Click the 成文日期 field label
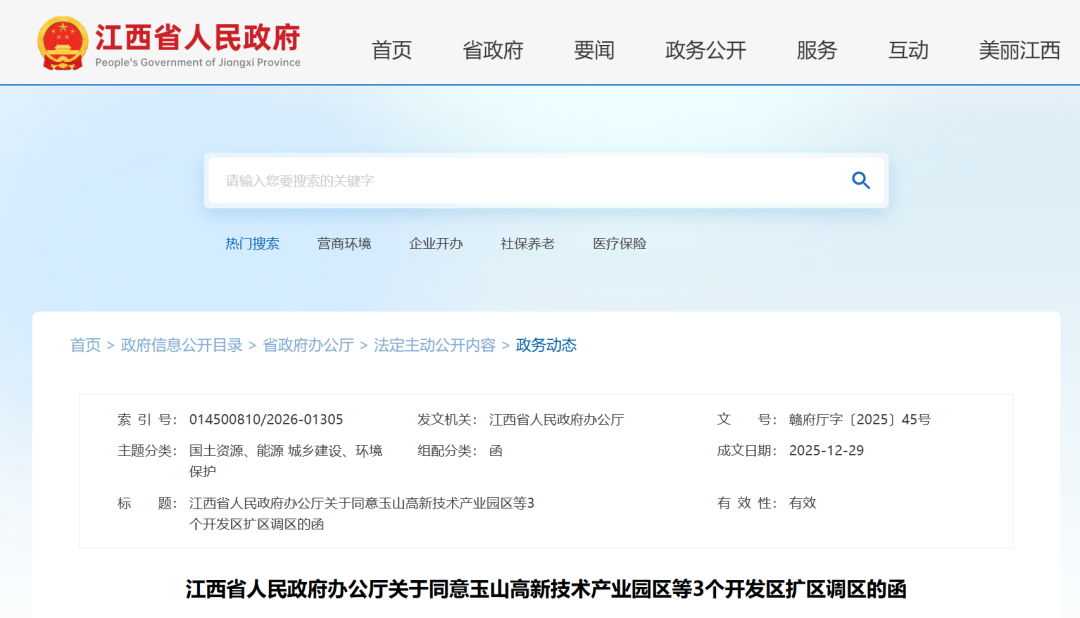1080x618 pixels. 747,451
